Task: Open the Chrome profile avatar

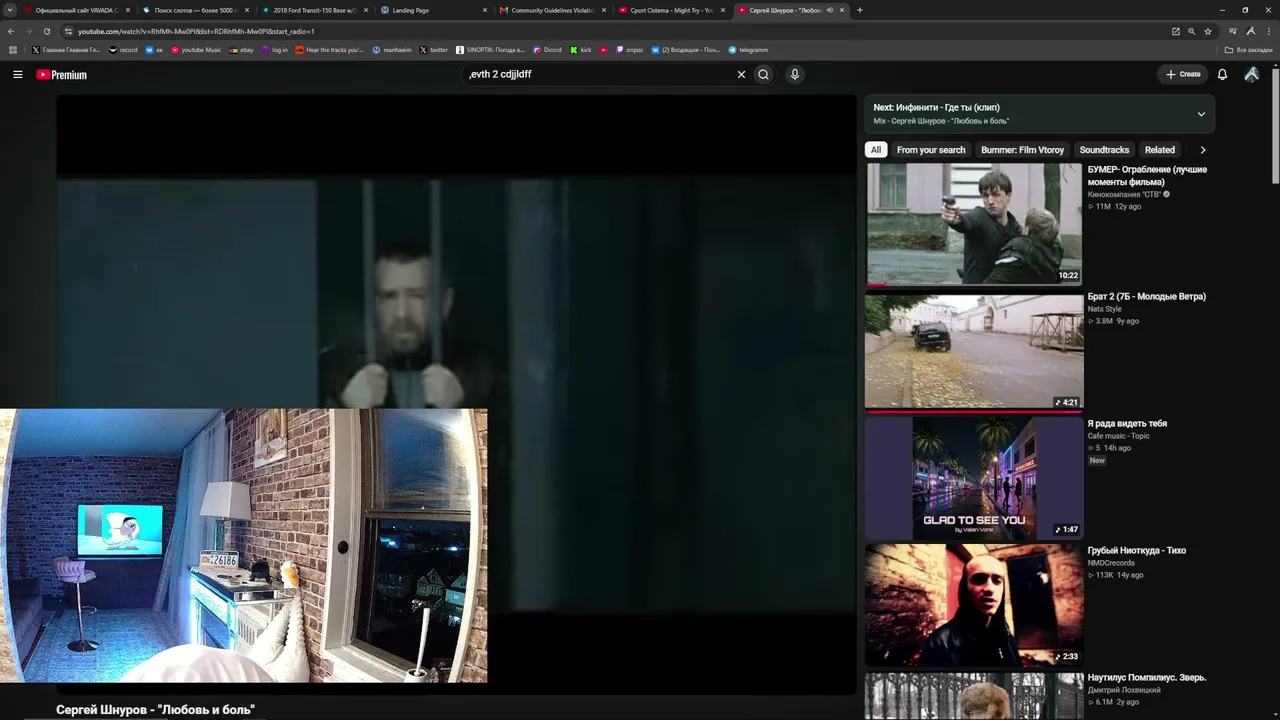Action: pos(1251,31)
